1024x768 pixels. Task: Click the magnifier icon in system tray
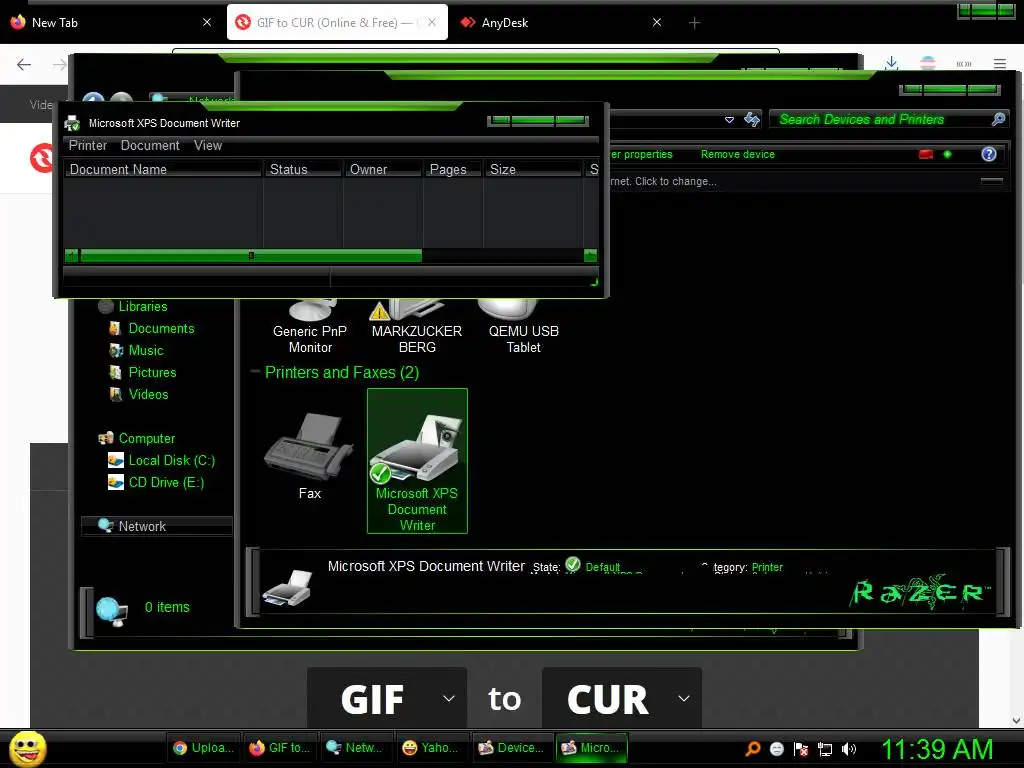click(x=753, y=749)
